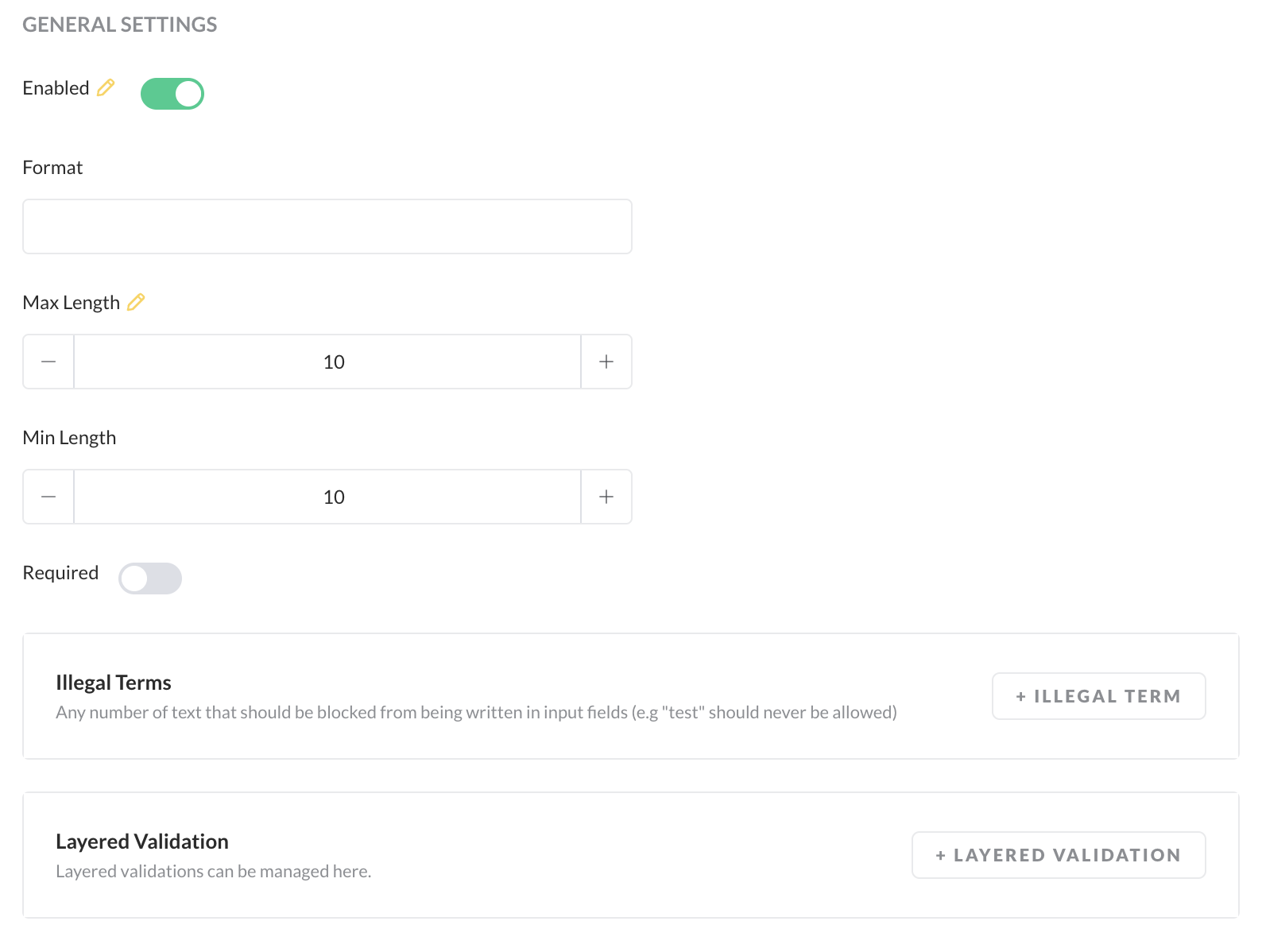The width and height of the screenshot is (1262, 952).
Task: Click the Layered Validation heading
Action: pyautogui.click(x=142, y=842)
